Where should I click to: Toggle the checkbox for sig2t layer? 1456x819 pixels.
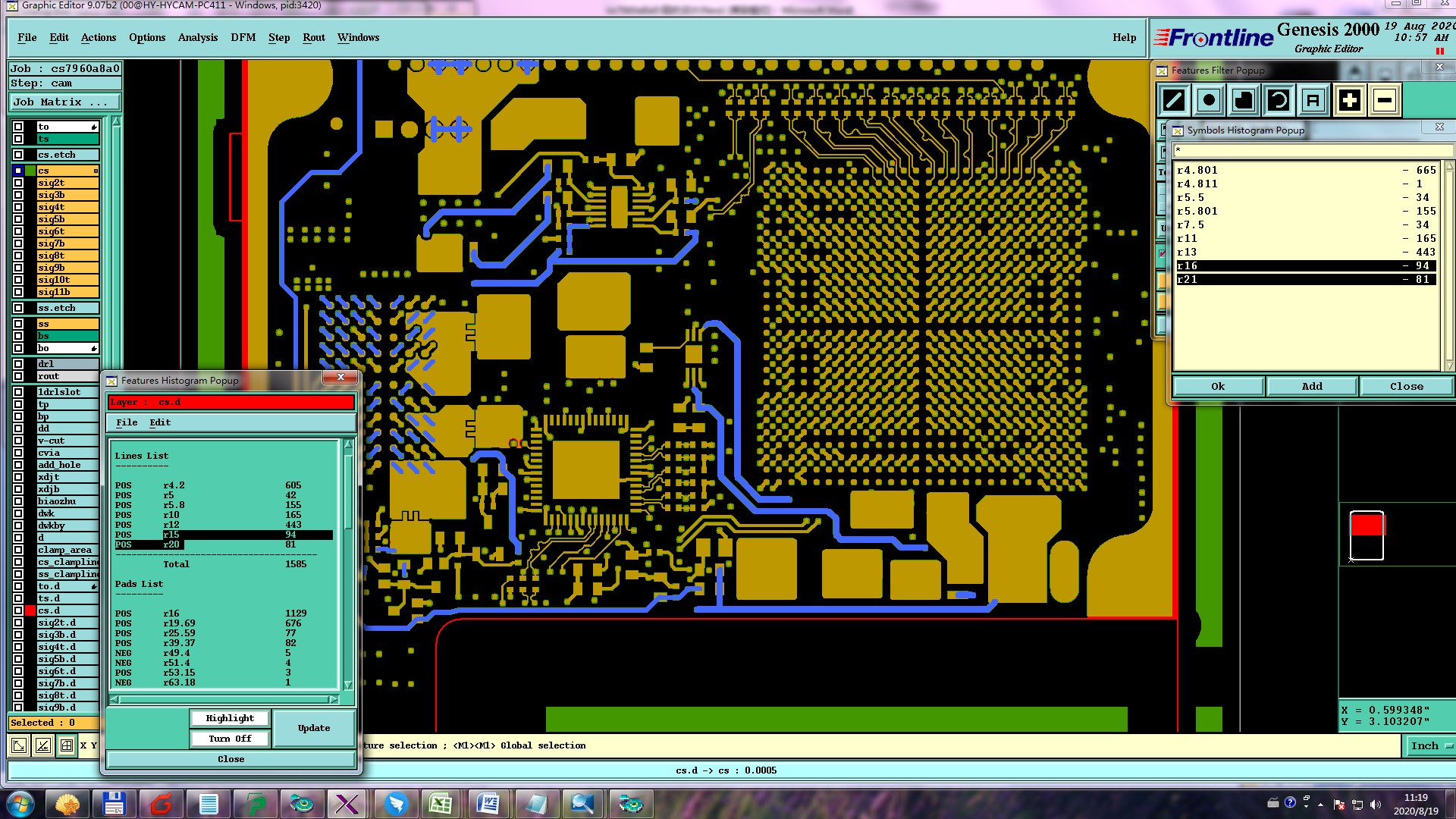18,183
